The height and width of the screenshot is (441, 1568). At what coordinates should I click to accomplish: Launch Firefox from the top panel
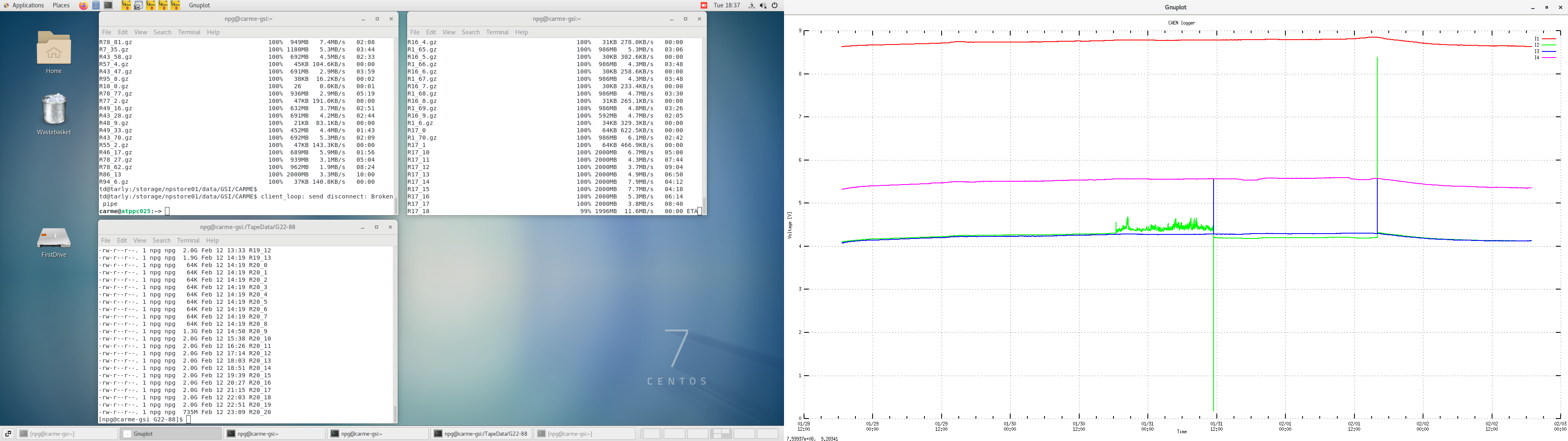pyautogui.click(x=83, y=5)
